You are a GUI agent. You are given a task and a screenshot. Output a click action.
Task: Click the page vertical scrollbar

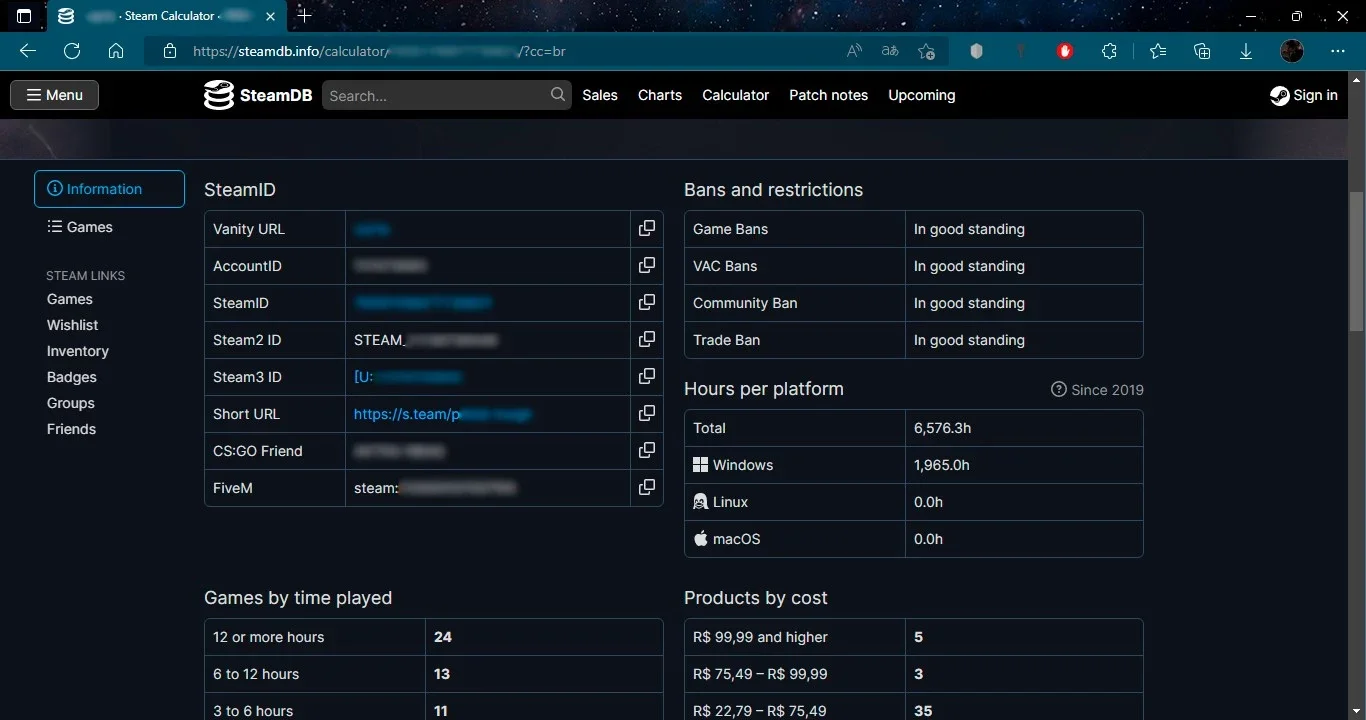coord(1357,260)
